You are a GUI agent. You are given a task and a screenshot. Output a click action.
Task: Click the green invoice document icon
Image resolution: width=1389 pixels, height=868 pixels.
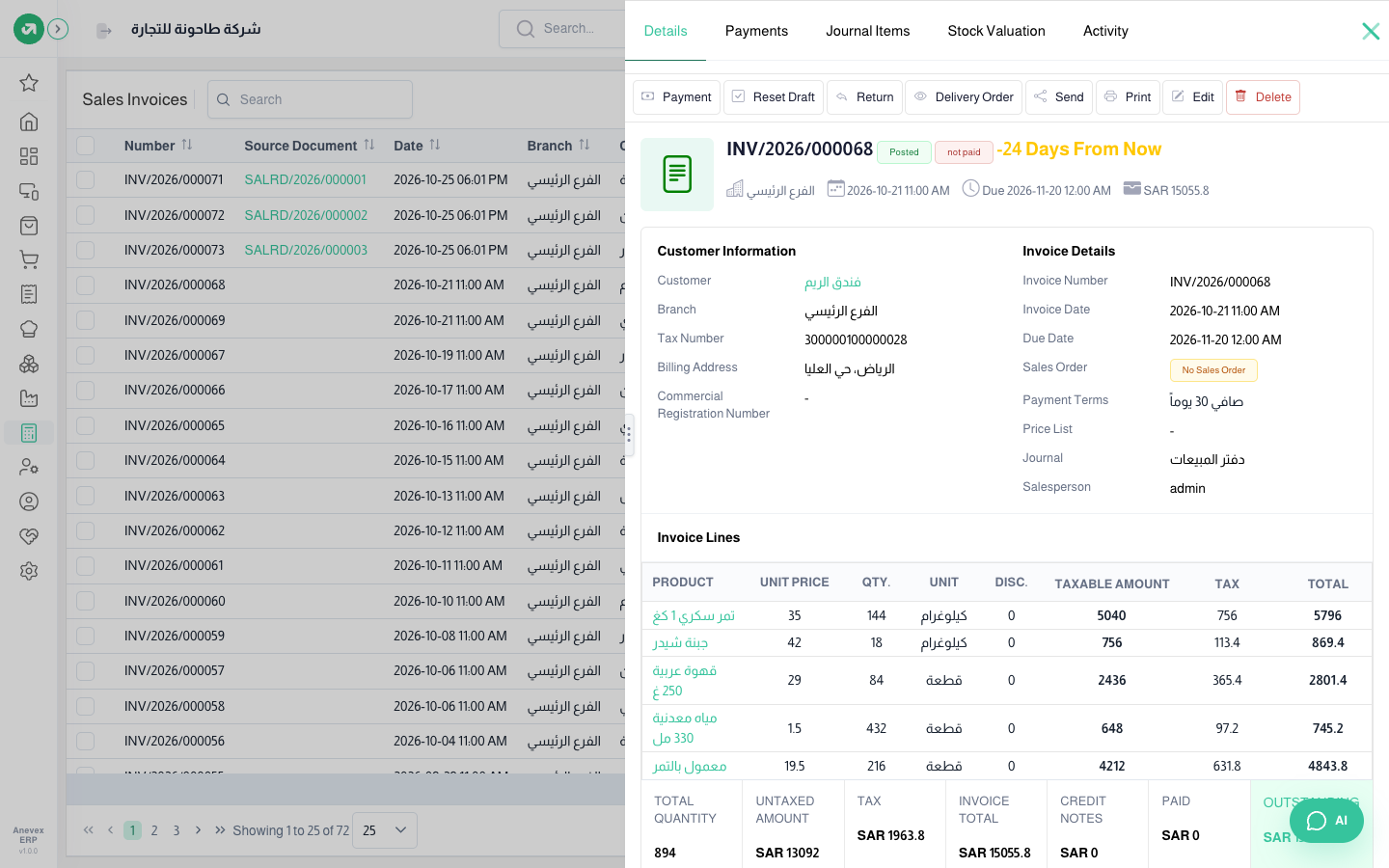coord(677,175)
